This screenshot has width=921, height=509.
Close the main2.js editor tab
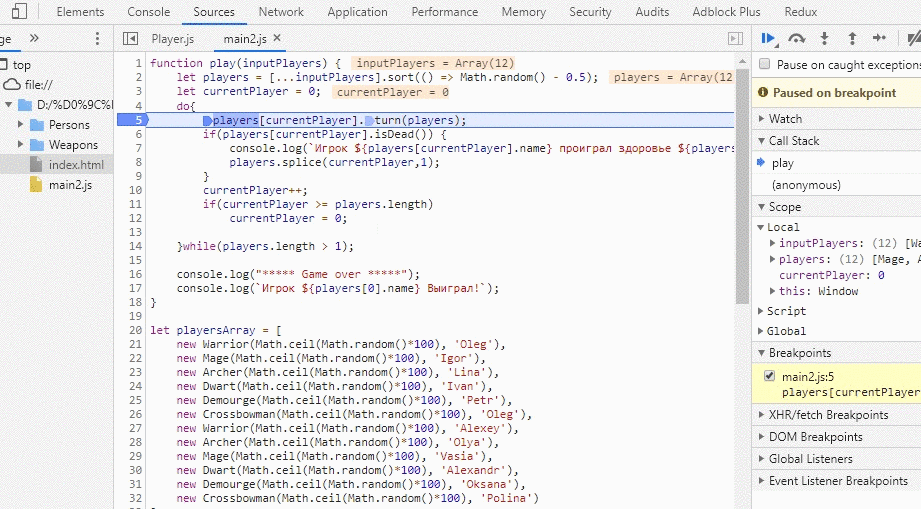pyautogui.click(x=277, y=38)
